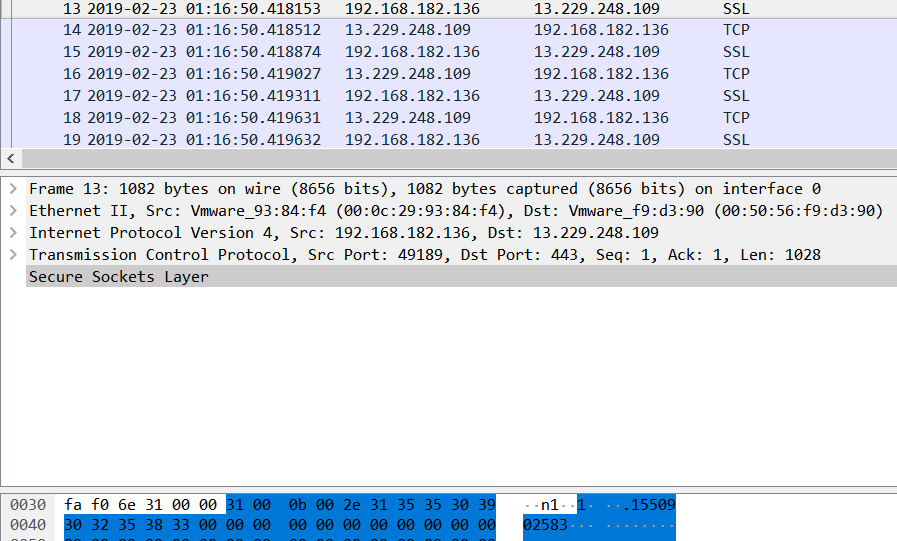Viewport: 897px width, 541px height.
Task: Click ASCII text 02583 in bytes pane
Action: 546,525
